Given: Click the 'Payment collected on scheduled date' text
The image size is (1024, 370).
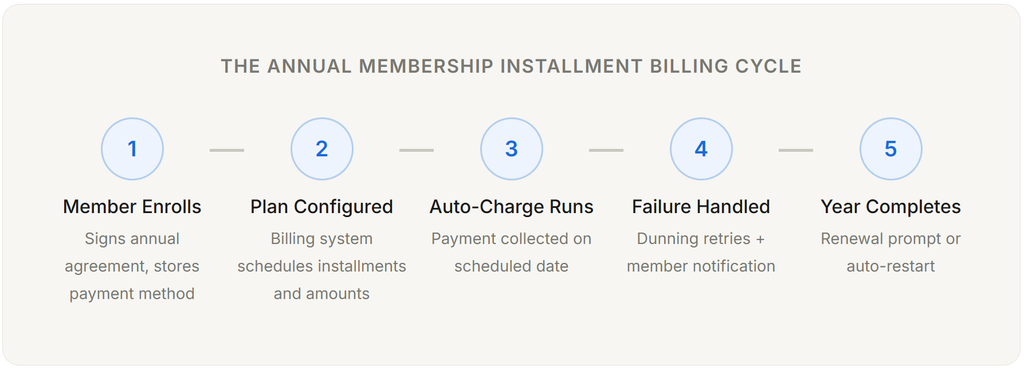Looking at the screenshot, I should click(x=511, y=253).
